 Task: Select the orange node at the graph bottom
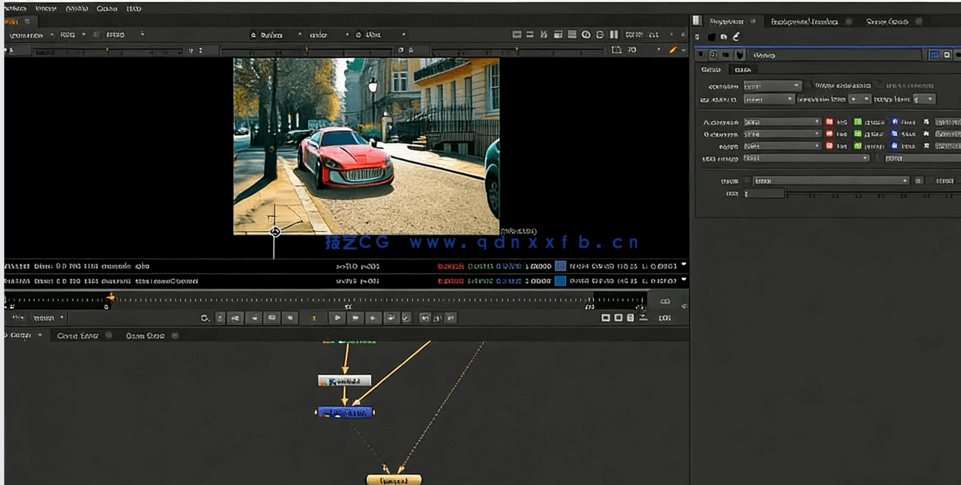pyautogui.click(x=394, y=480)
